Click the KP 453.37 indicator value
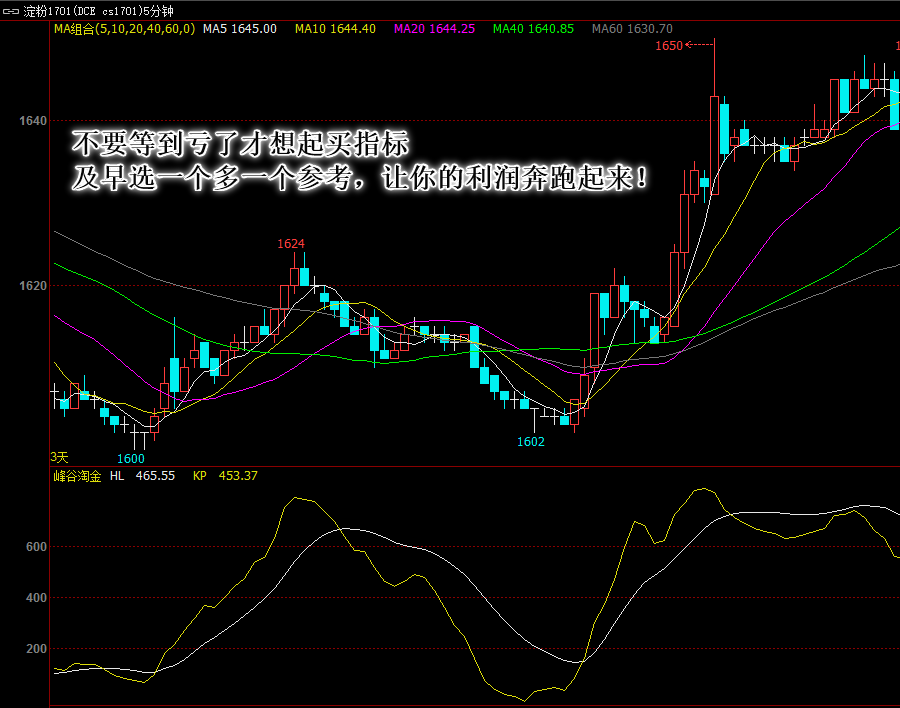The image size is (900, 708). (x=225, y=476)
